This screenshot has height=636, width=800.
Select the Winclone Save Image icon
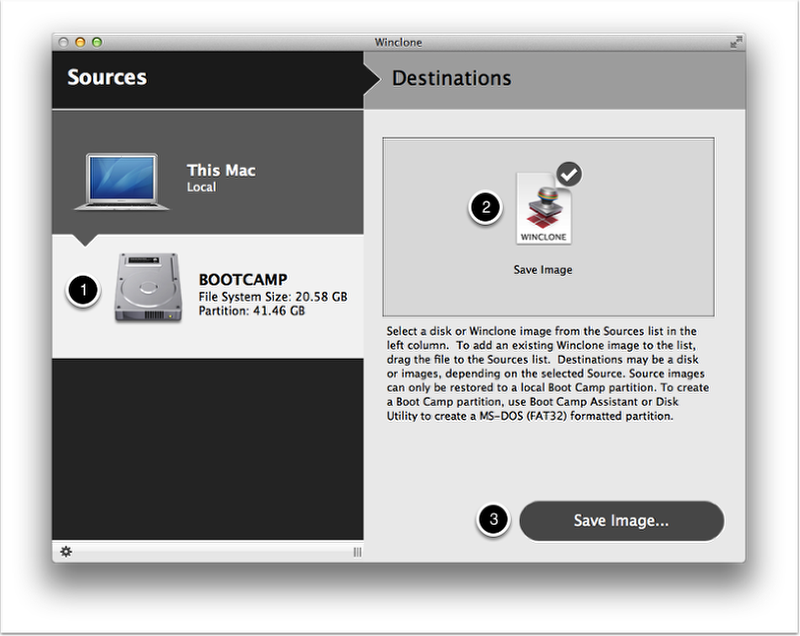(x=543, y=209)
